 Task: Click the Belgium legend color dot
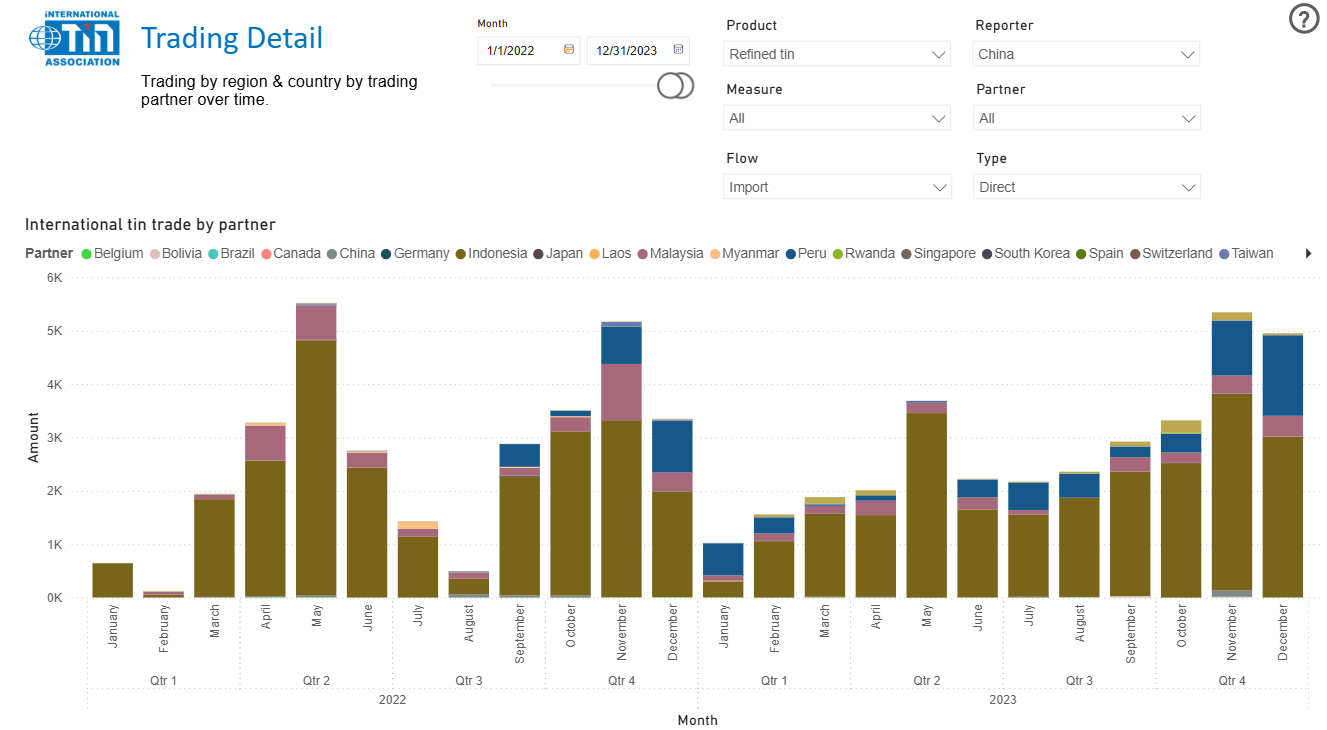(85, 253)
